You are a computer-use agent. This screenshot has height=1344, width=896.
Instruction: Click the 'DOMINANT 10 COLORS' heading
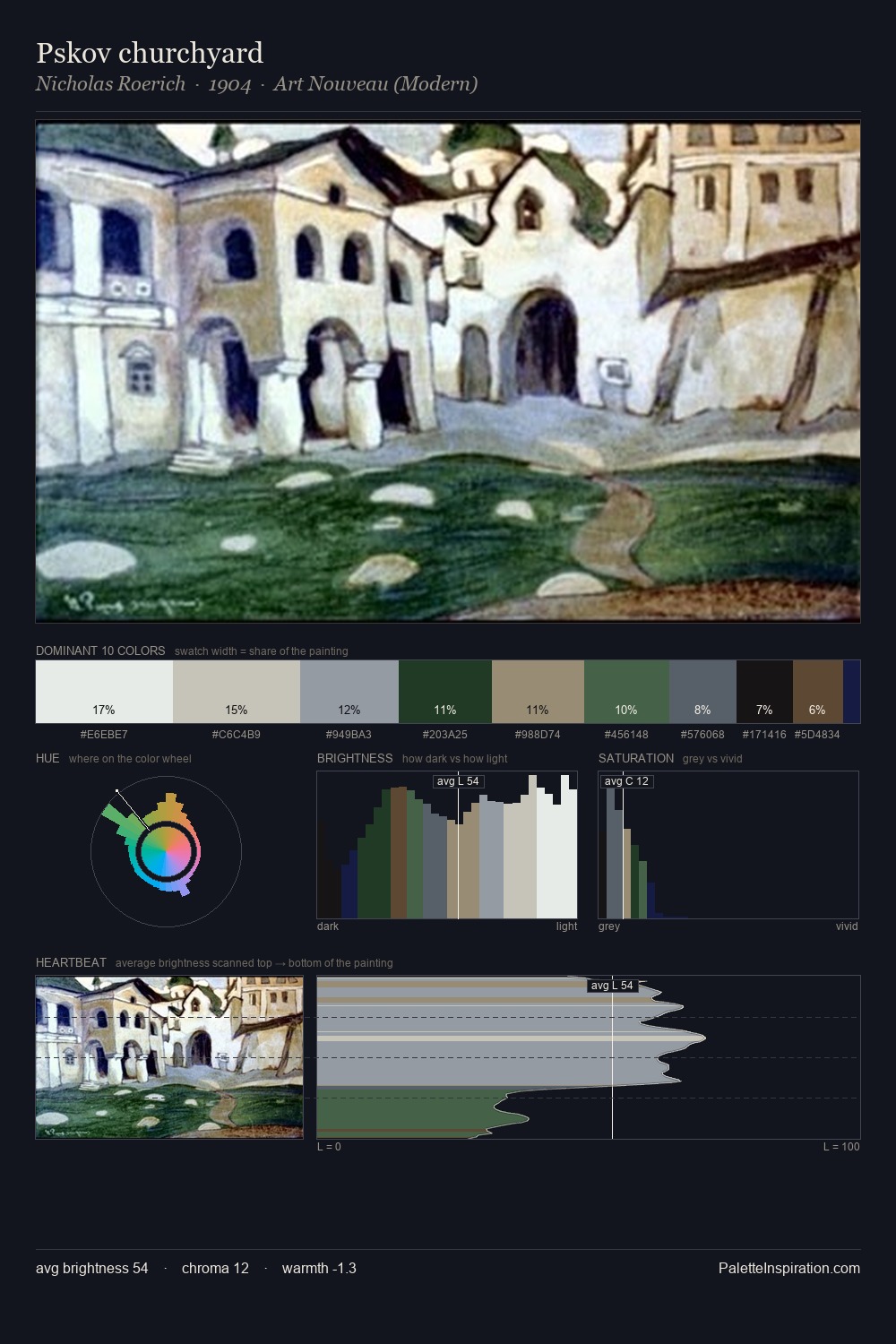100,650
